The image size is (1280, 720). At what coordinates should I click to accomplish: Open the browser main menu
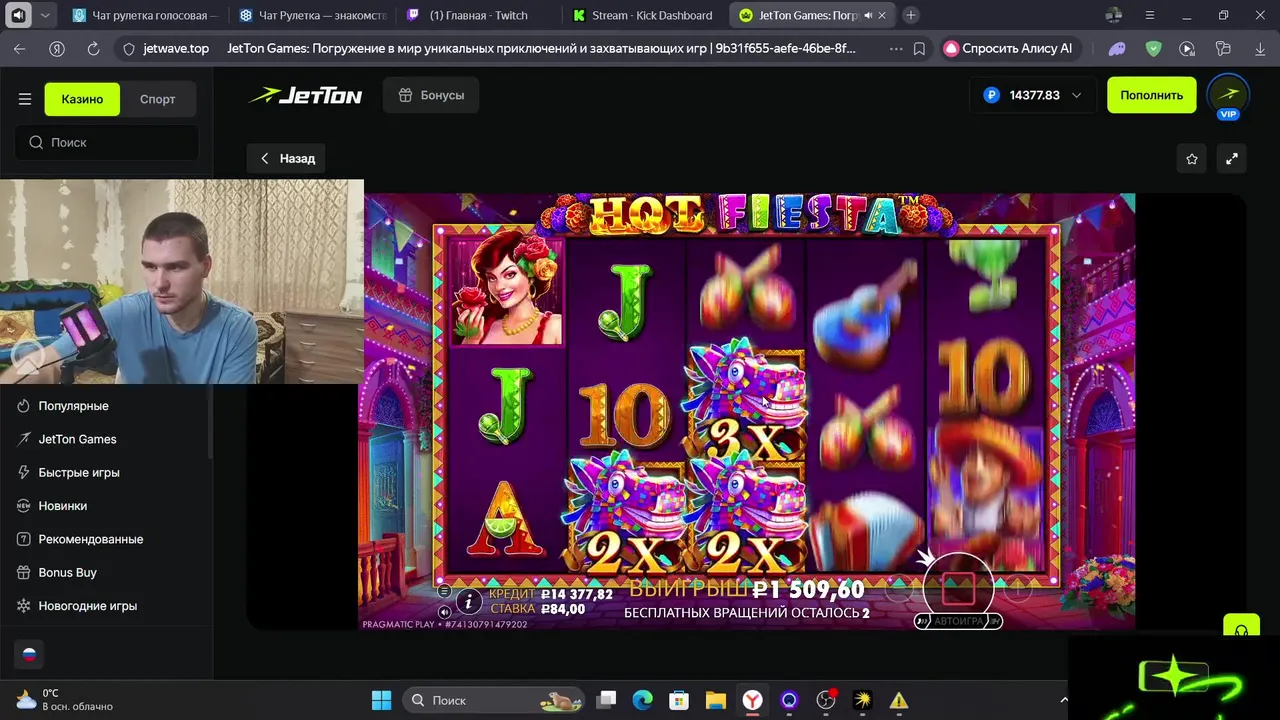(x=1150, y=15)
